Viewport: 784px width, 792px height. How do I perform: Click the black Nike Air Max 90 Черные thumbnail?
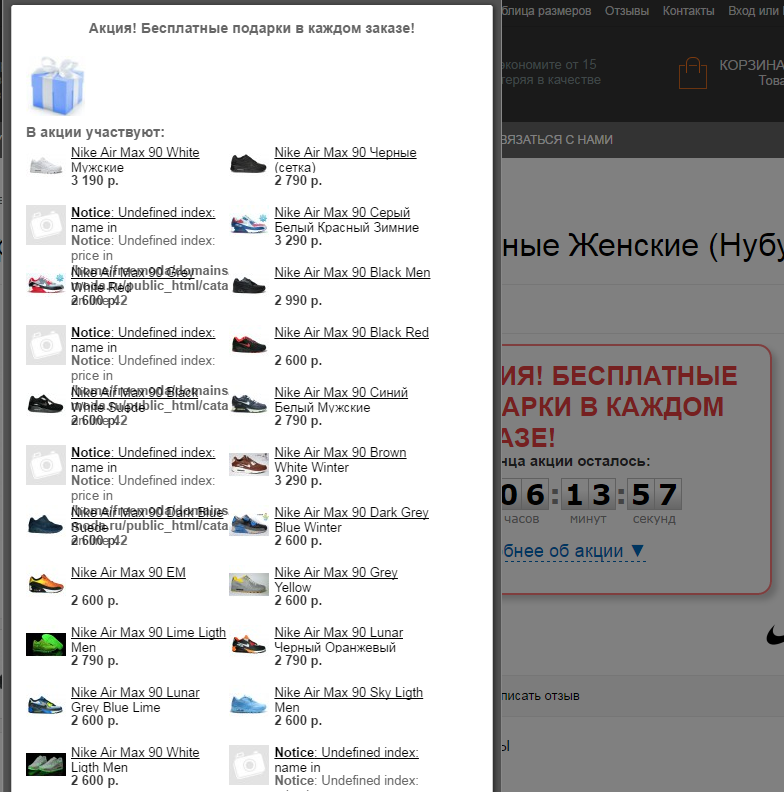coord(249,165)
